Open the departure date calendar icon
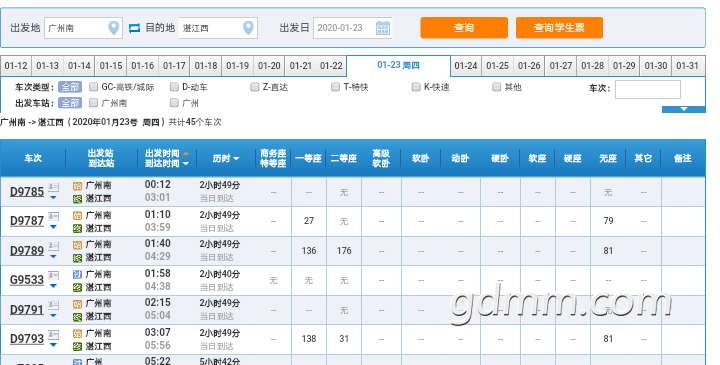This screenshot has width=720, height=365. (x=382, y=28)
